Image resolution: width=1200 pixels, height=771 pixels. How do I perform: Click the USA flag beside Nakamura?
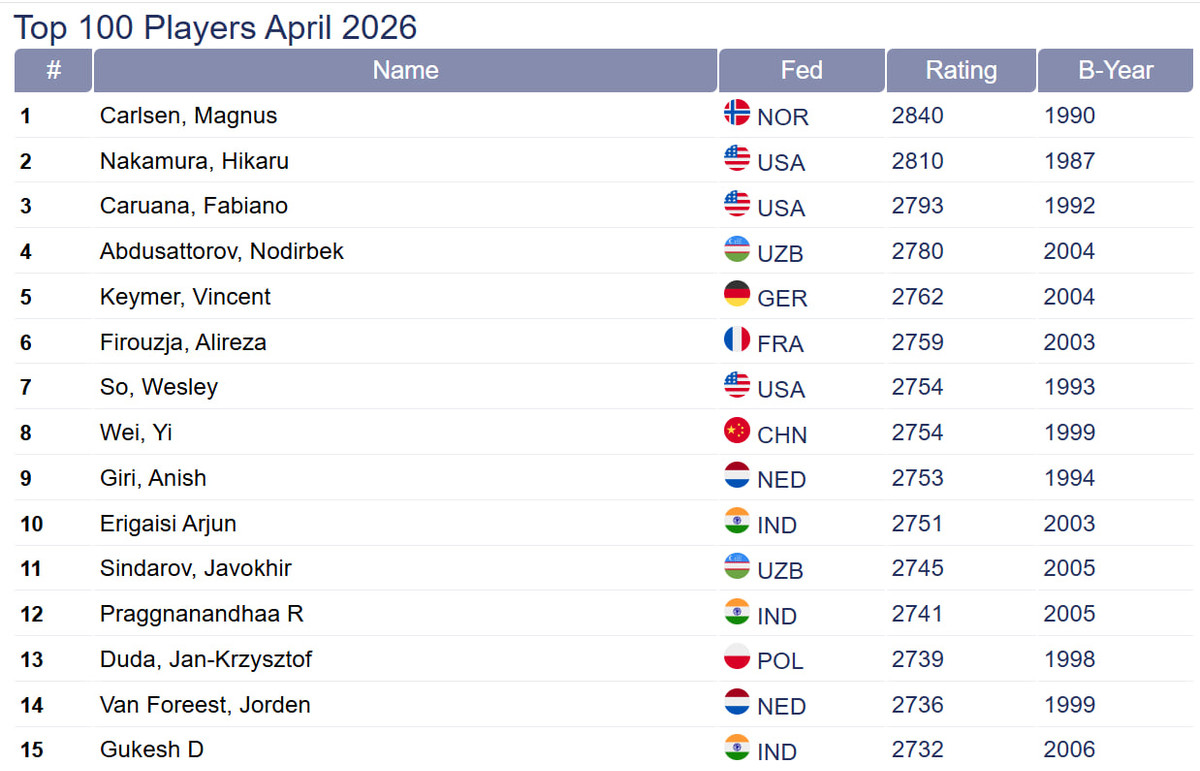[x=737, y=158]
